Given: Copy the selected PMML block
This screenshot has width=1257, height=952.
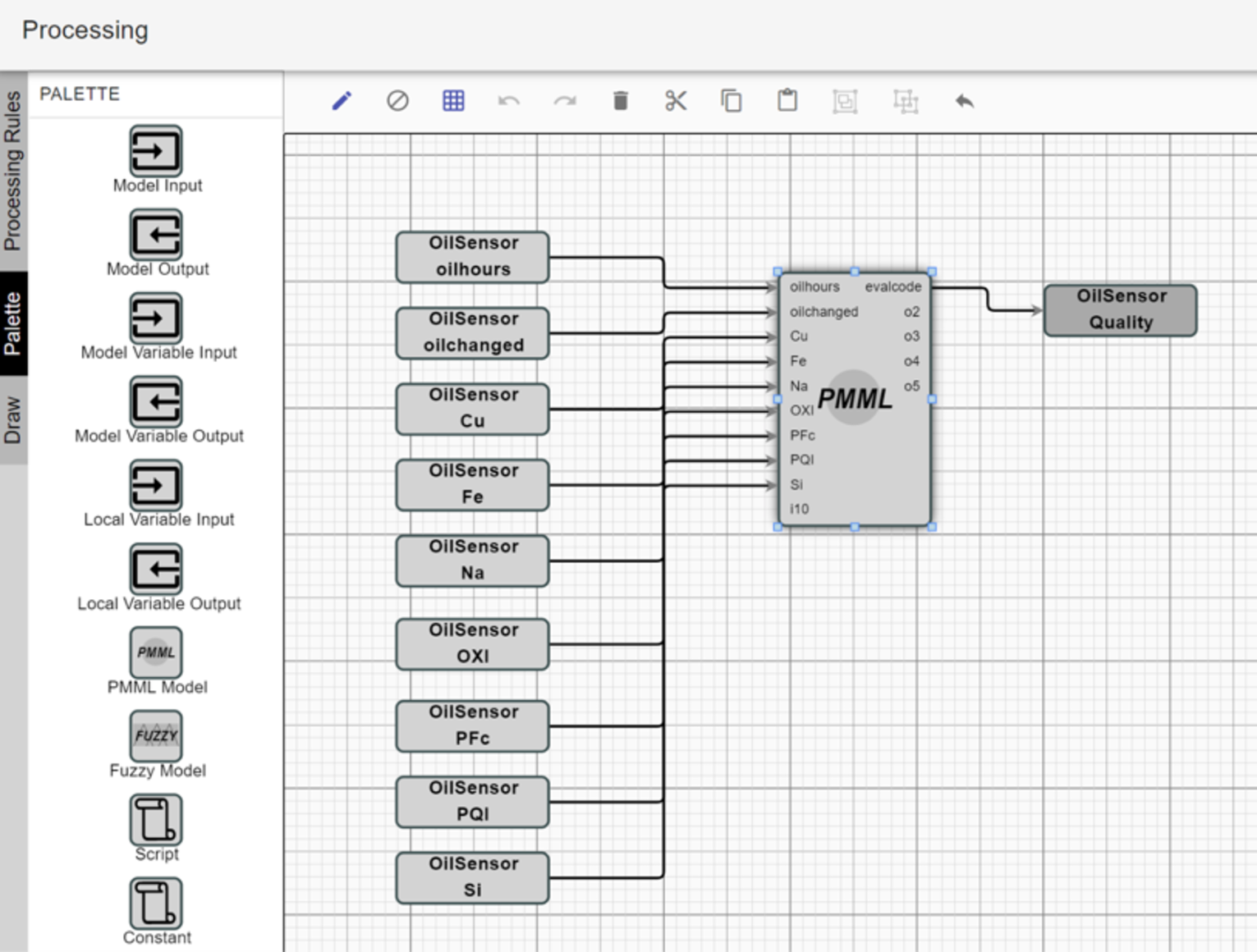Looking at the screenshot, I should (x=732, y=100).
